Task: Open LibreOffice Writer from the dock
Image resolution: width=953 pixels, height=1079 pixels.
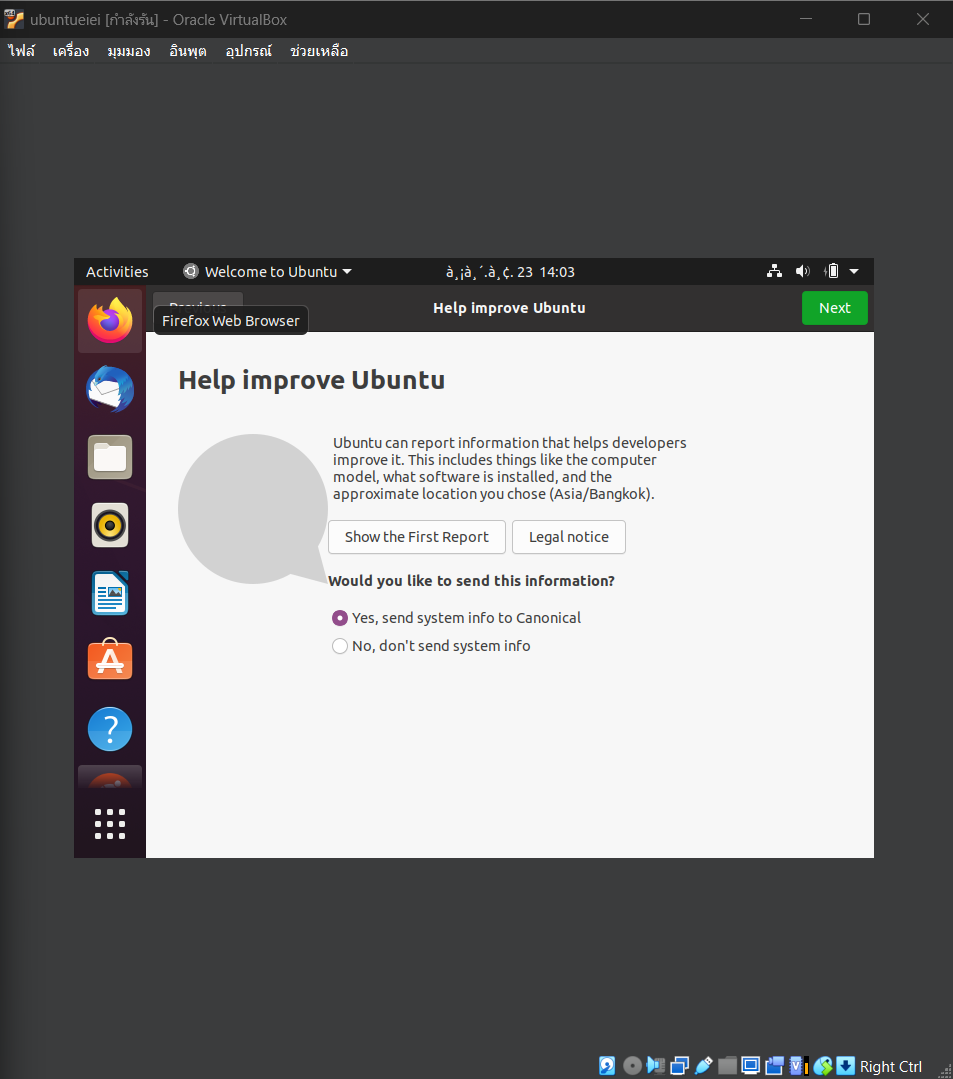Action: click(110, 593)
